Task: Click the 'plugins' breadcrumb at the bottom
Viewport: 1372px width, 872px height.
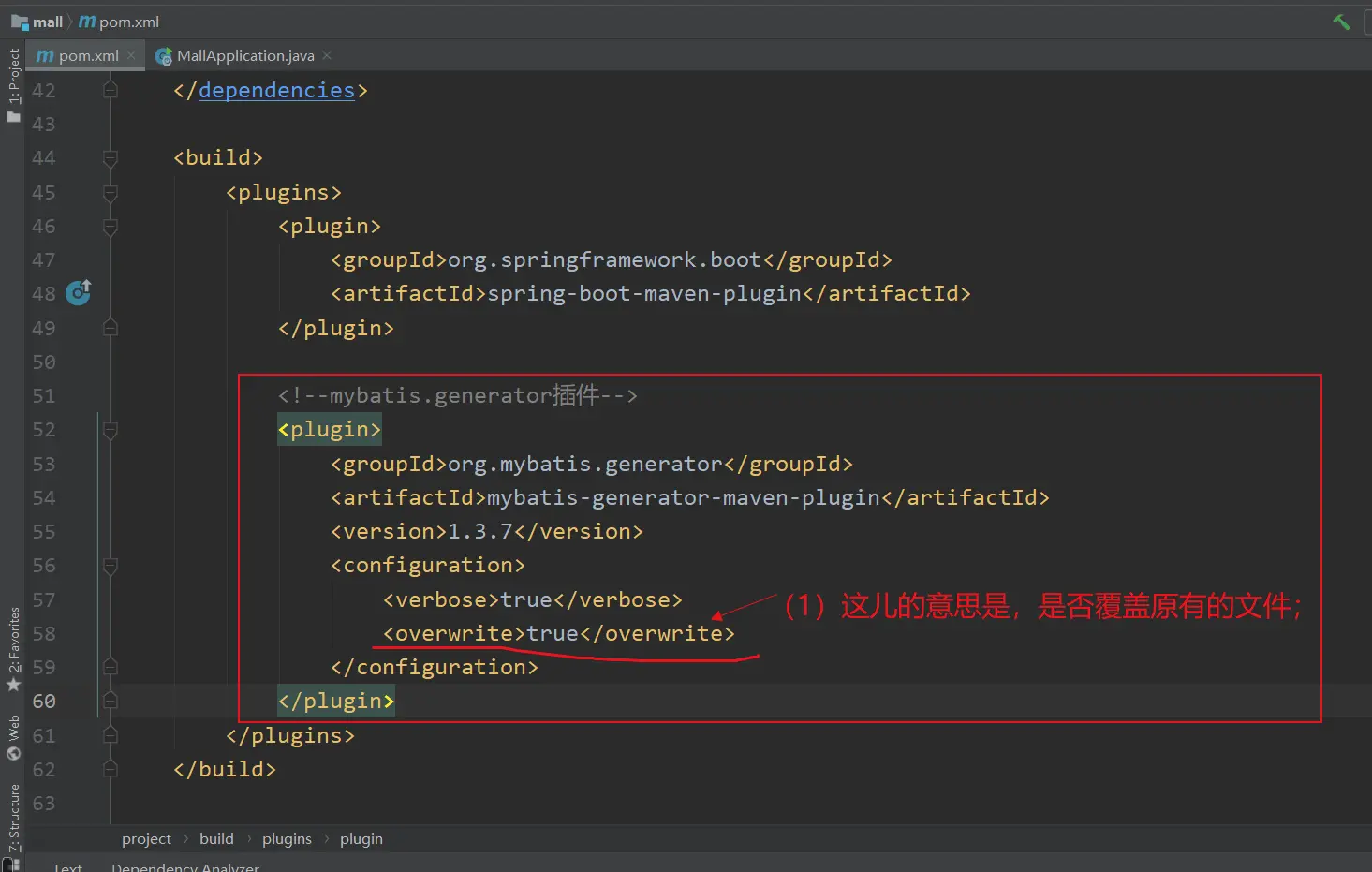Action: [x=287, y=838]
